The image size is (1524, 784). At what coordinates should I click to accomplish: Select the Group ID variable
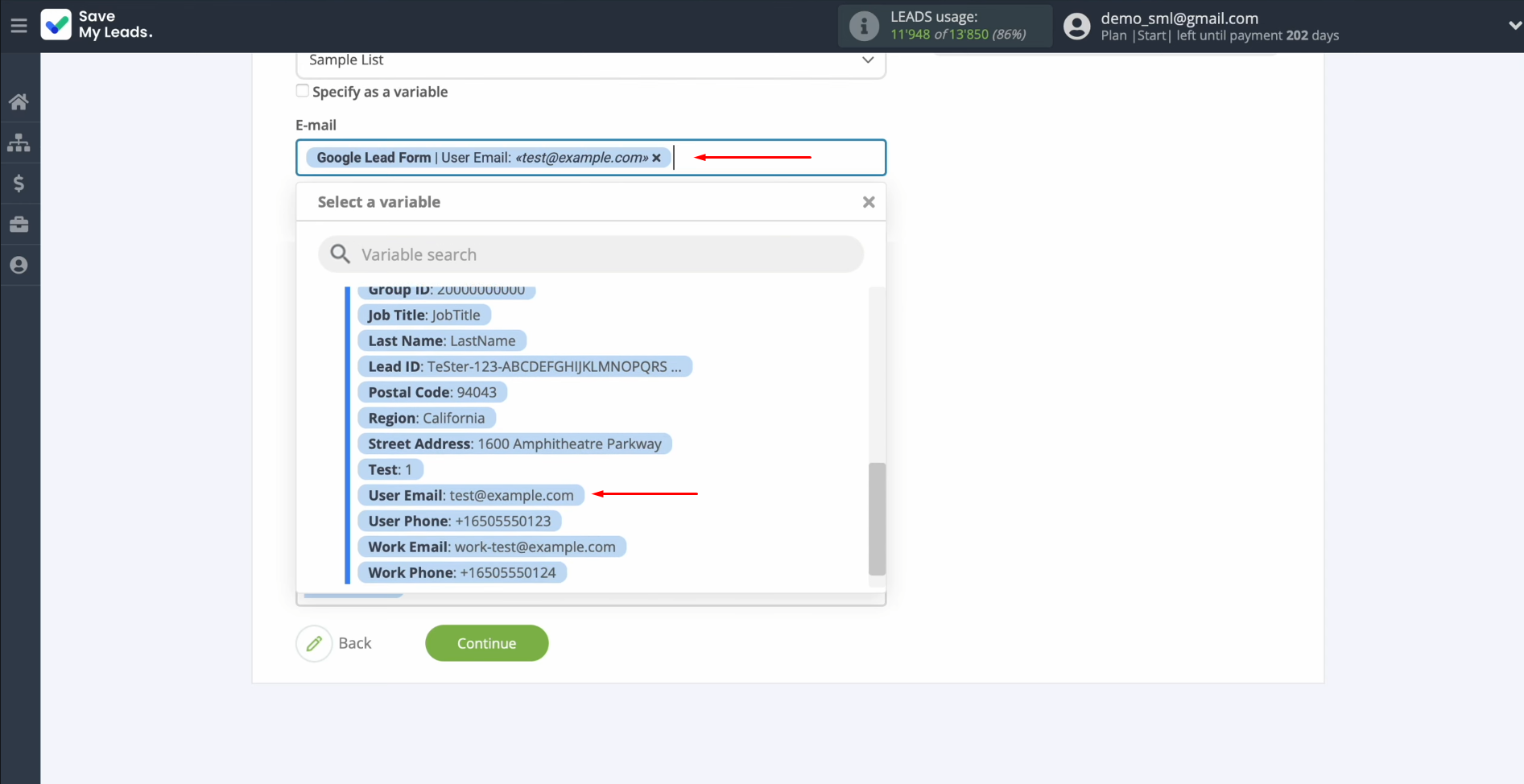click(x=447, y=291)
